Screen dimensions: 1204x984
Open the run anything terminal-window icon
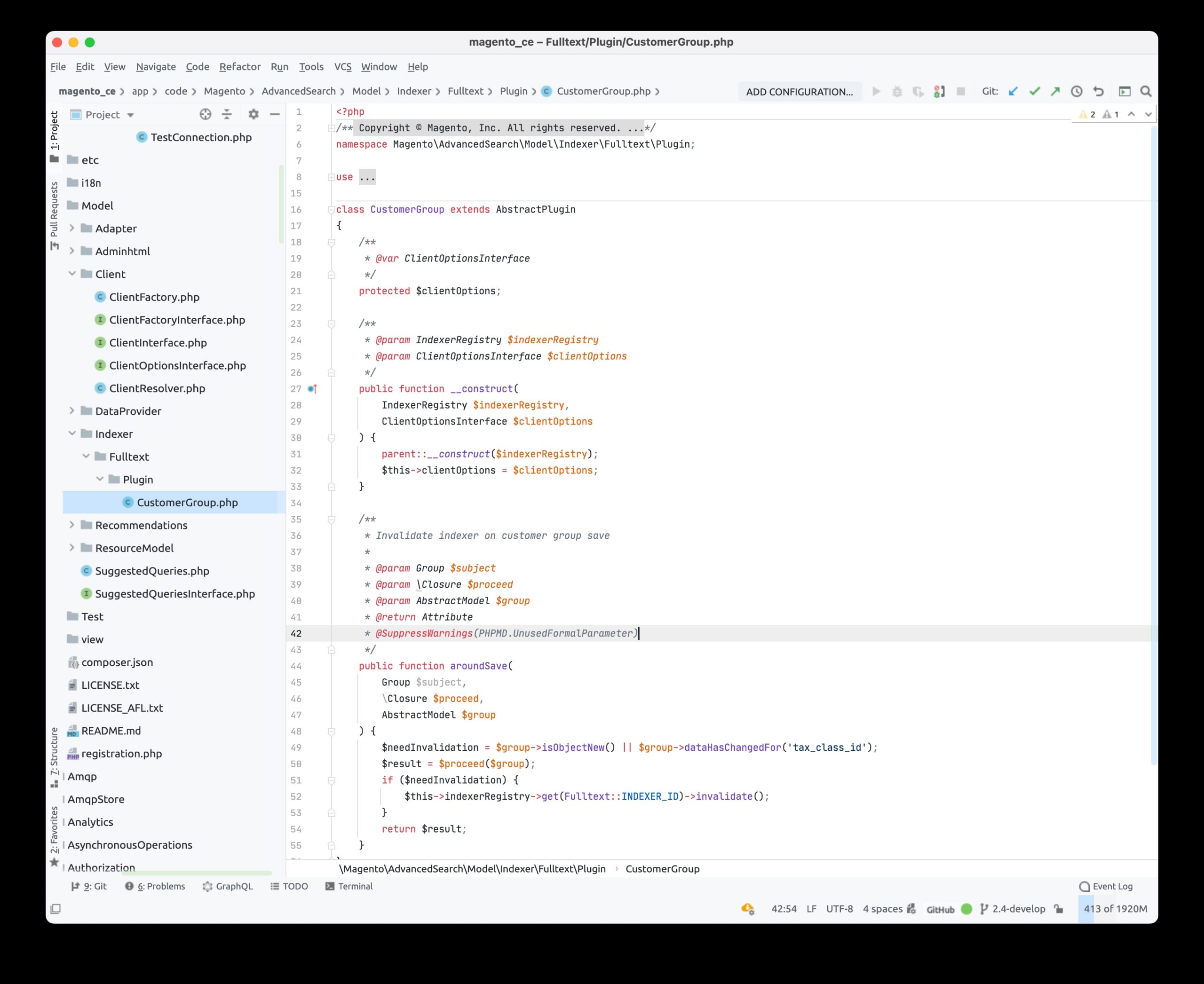tap(1125, 91)
